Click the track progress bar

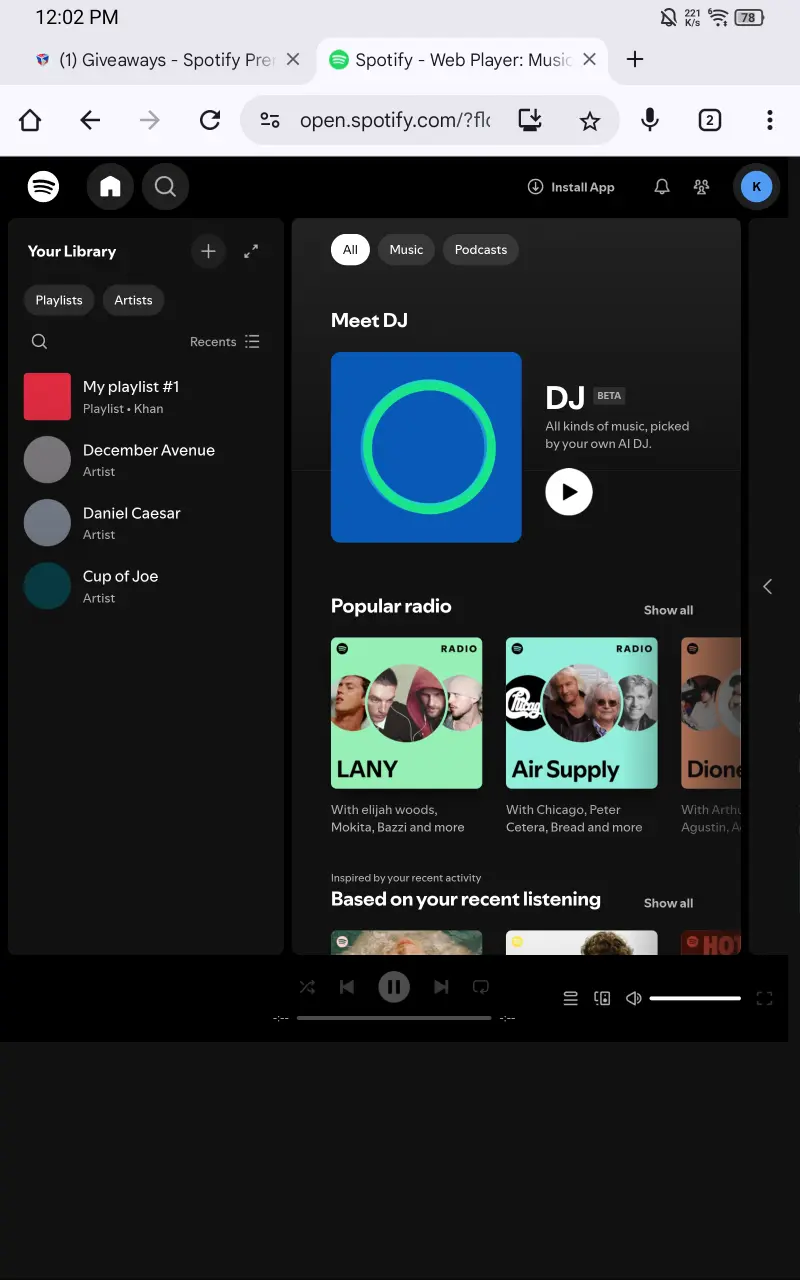[x=394, y=1018]
